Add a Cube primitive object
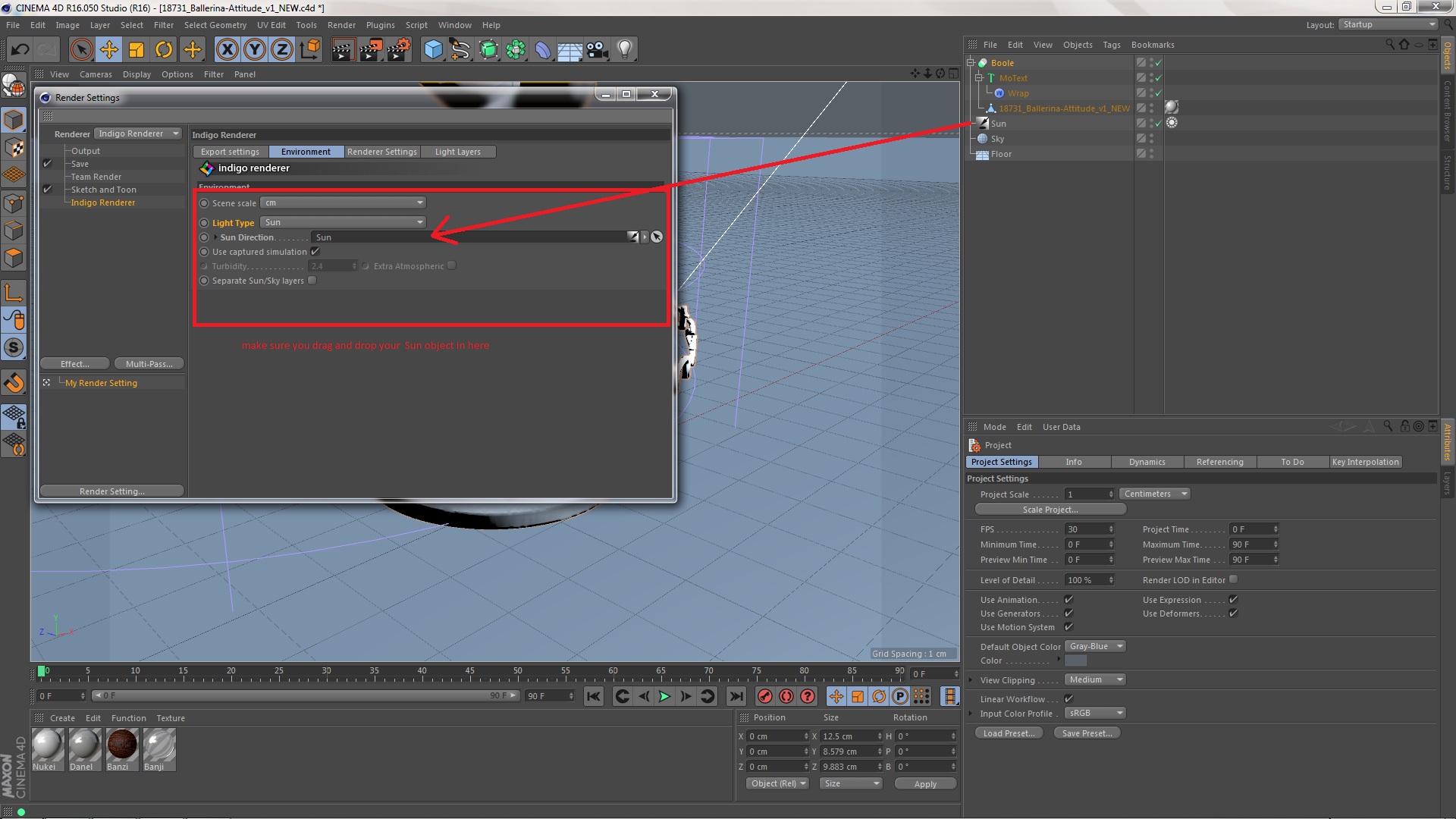The width and height of the screenshot is (1456, 819). coord(433,50)
